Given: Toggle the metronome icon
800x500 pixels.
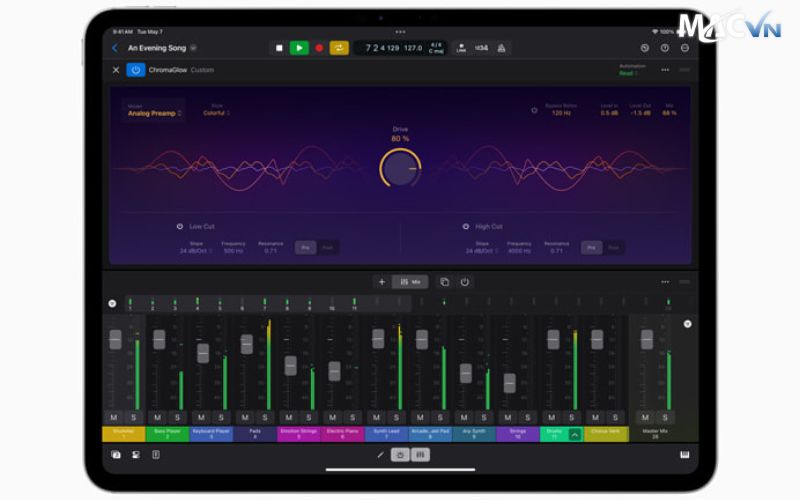Looking at the screenshot, I should pos(502,48).
